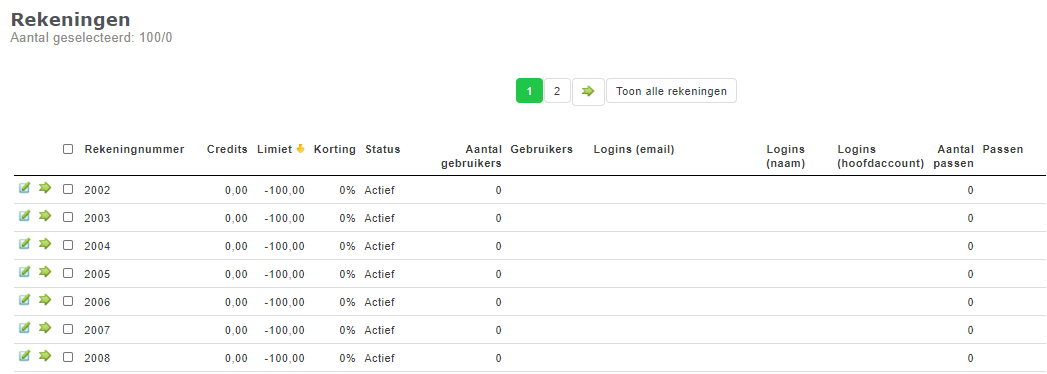Sort table by Rekeningnummer header
Viewport: 1047px width, 374px height.
(x=134, y=150)
